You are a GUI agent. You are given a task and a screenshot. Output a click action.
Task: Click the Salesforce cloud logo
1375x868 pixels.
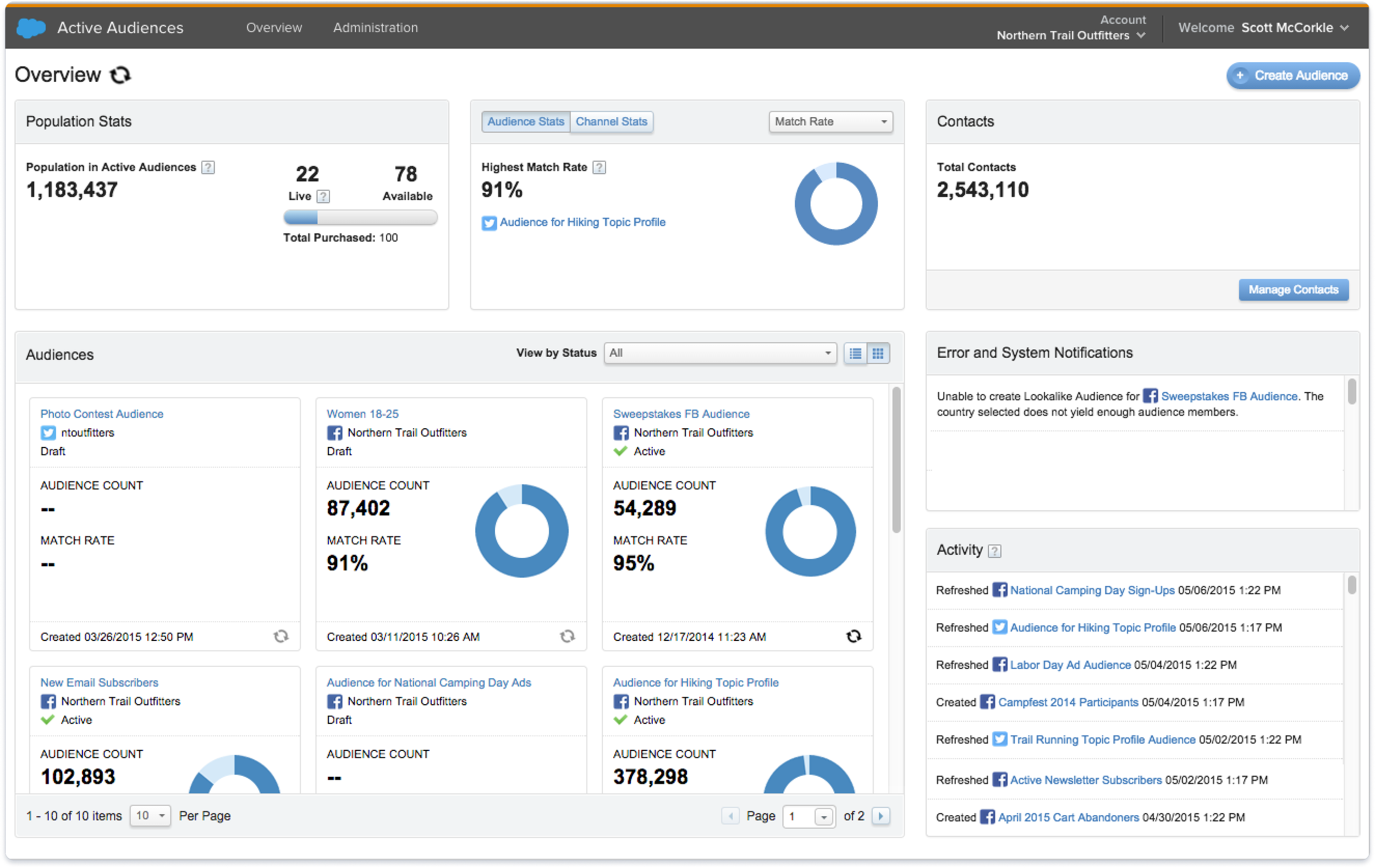(x=31, y=27)
